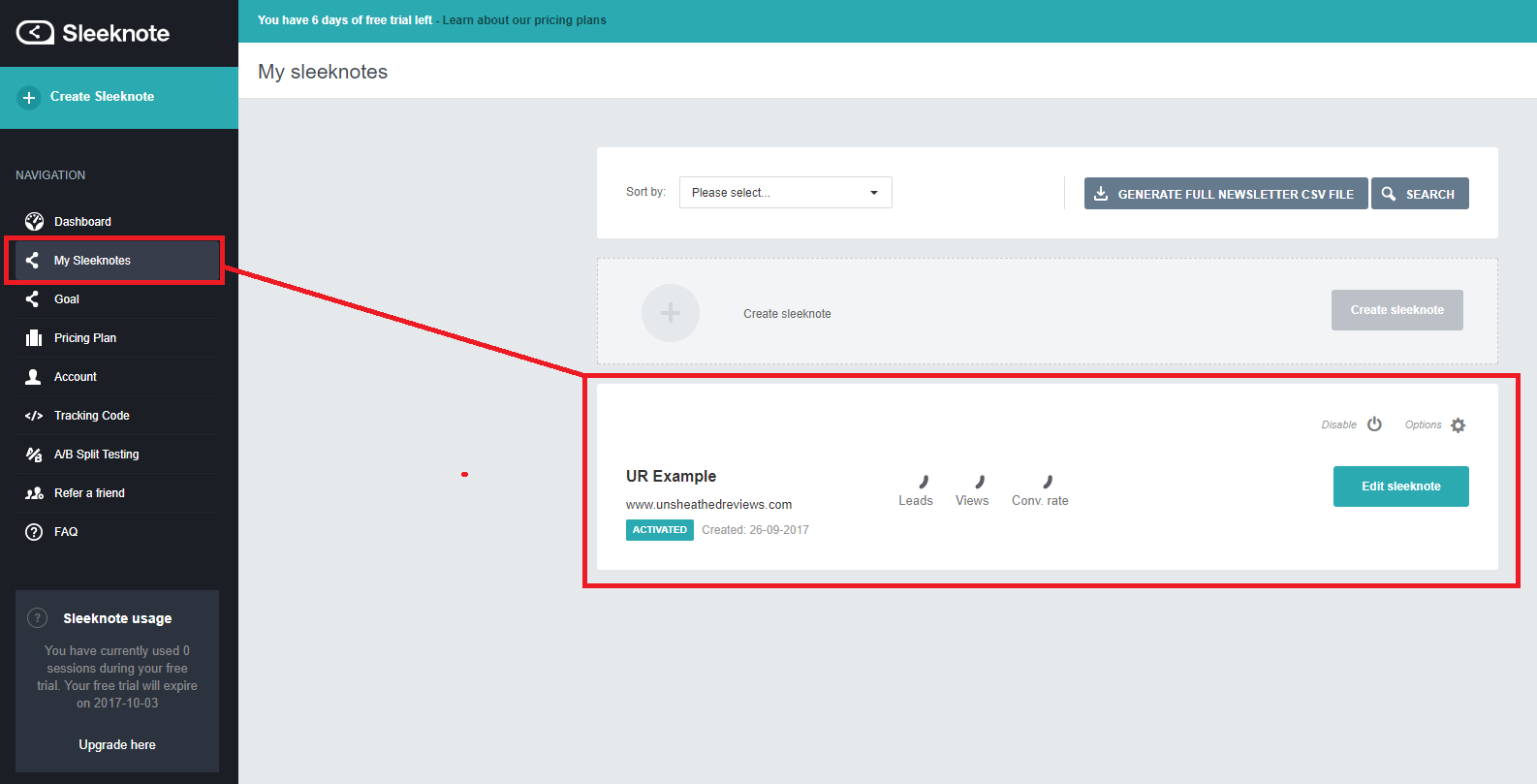Click the Dashboard gauge icon
The image size is (1537, 784).
[34, 221]
